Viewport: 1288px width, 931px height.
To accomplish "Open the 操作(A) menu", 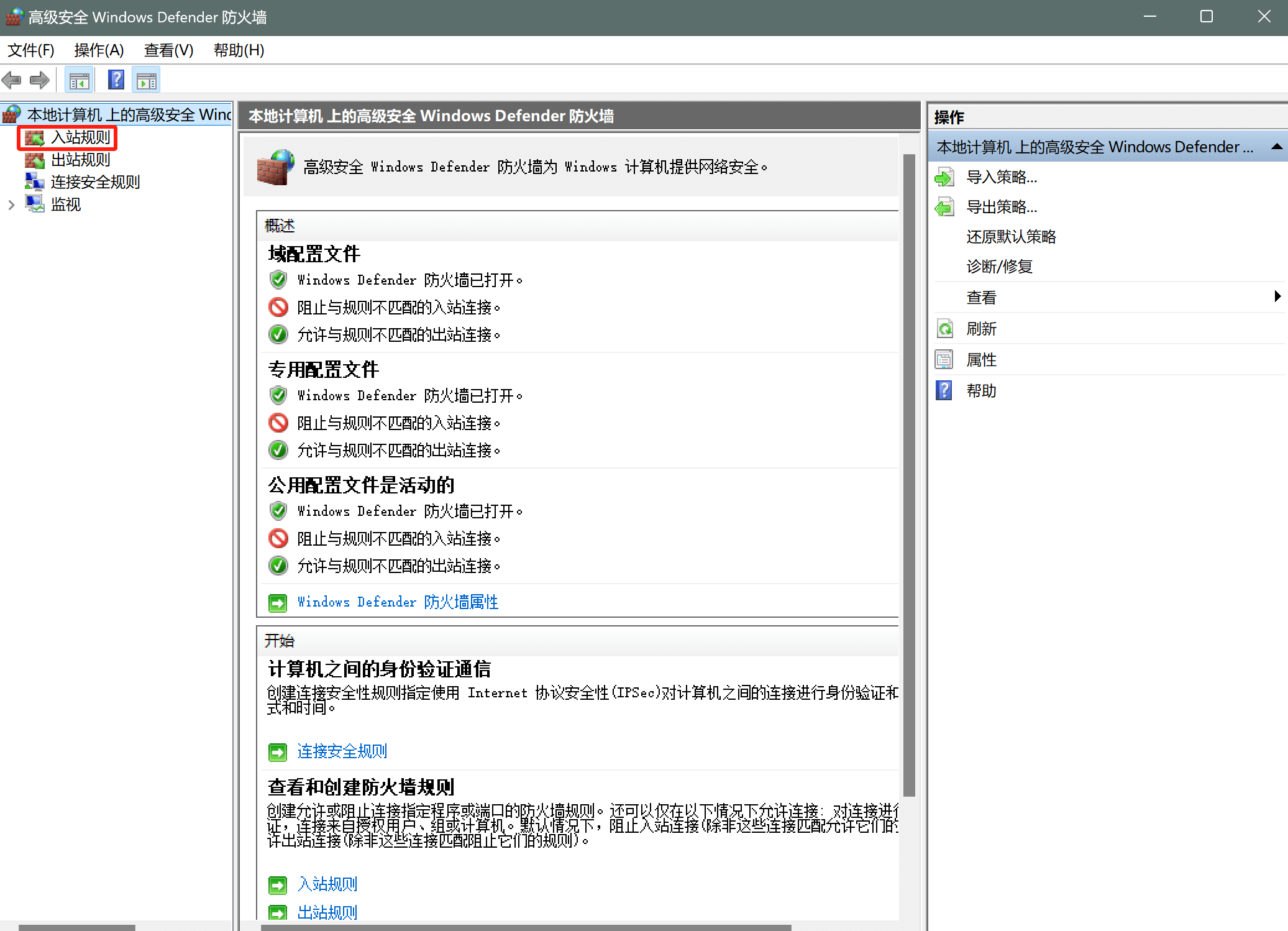I will click(x=99, y=50).
